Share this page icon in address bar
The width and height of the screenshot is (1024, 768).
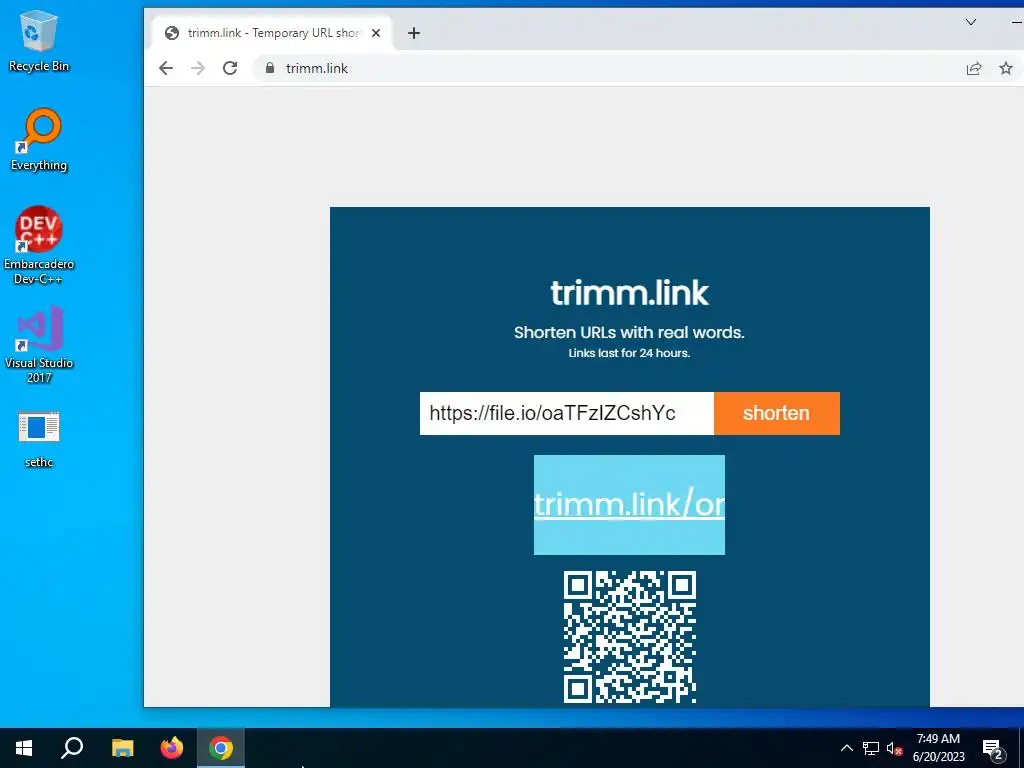pos(974,68)
